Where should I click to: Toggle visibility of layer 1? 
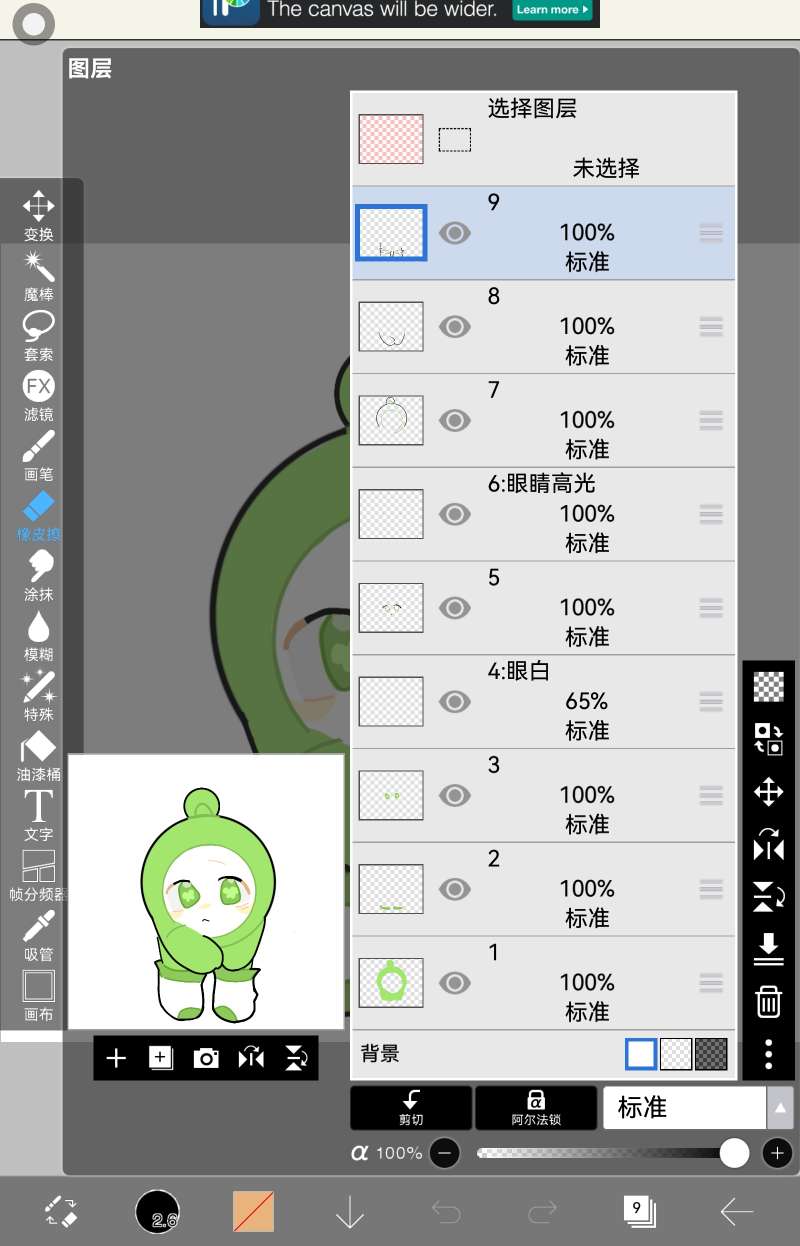pos(455,982)
